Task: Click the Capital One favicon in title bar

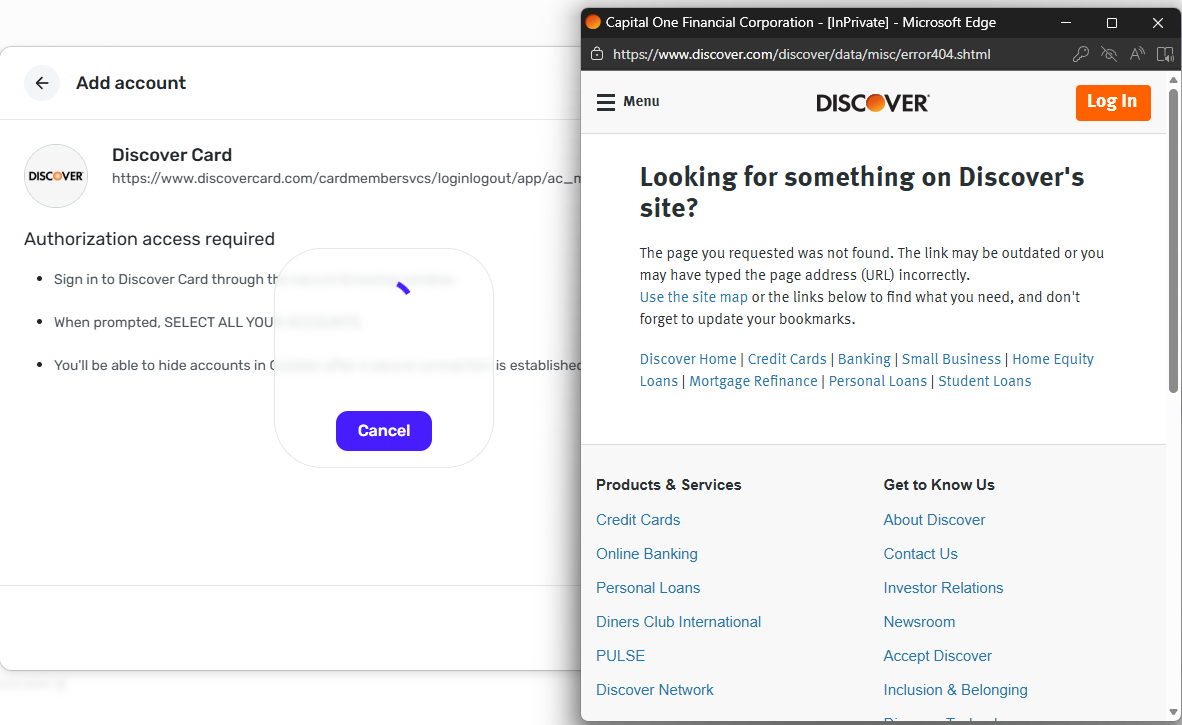Action: coord(593,23)
